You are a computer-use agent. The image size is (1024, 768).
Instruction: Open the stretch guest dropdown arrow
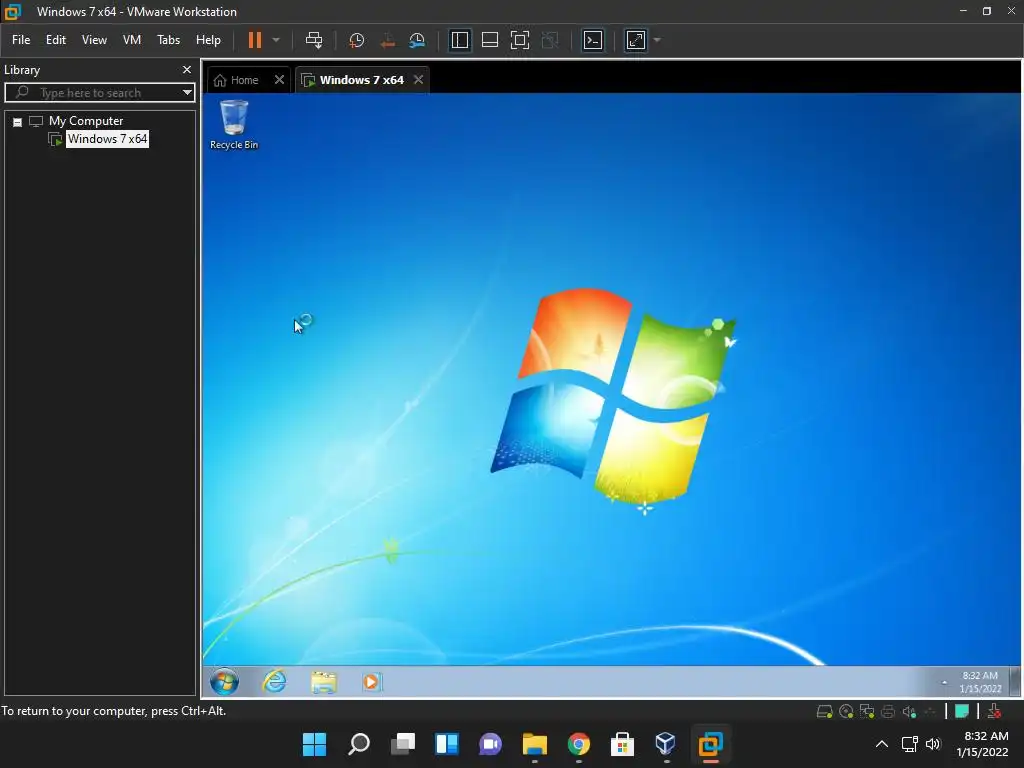pyautogui.click(x=657, y=40)
